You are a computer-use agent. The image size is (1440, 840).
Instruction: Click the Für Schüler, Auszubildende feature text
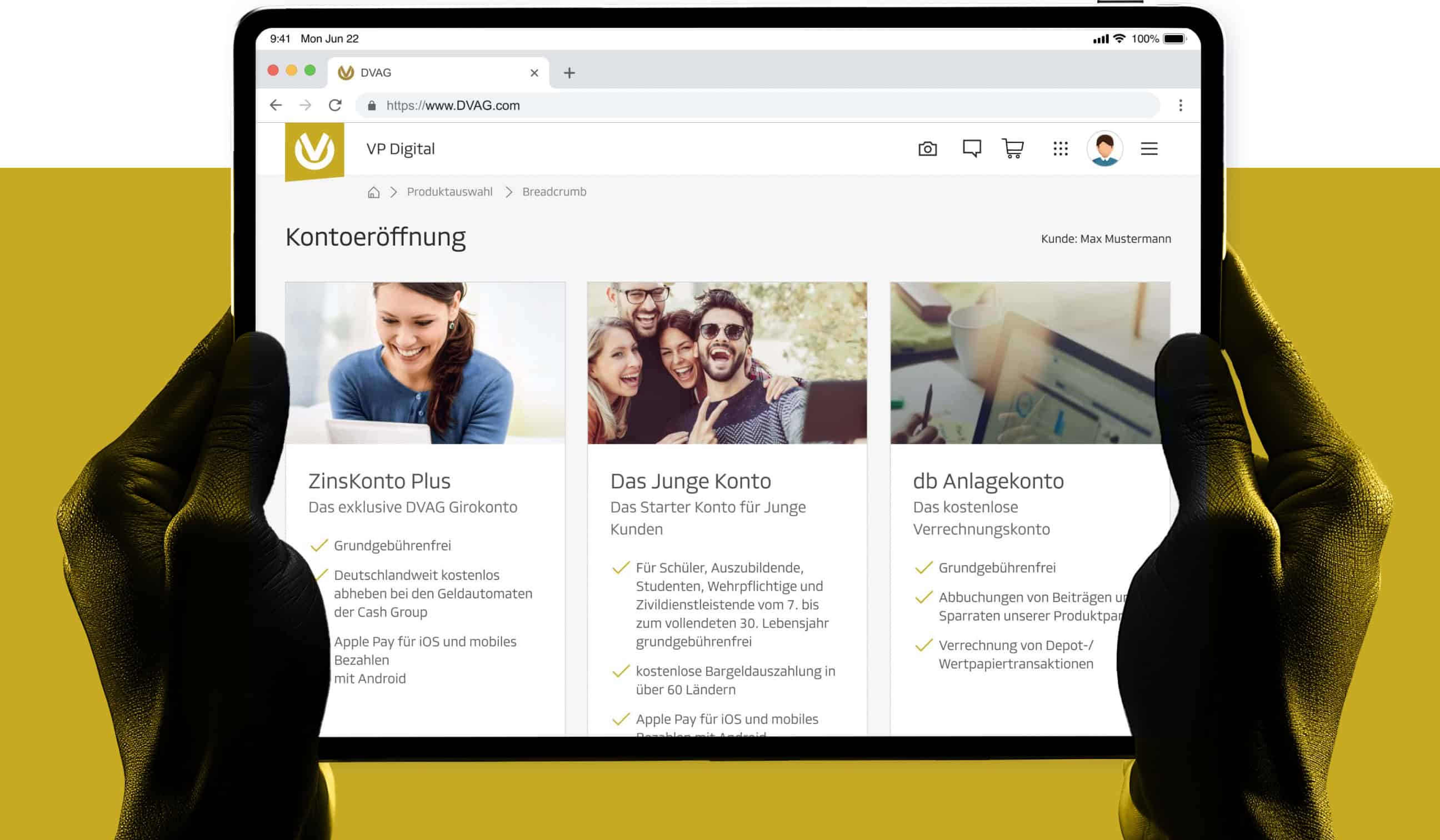point(732,604)
